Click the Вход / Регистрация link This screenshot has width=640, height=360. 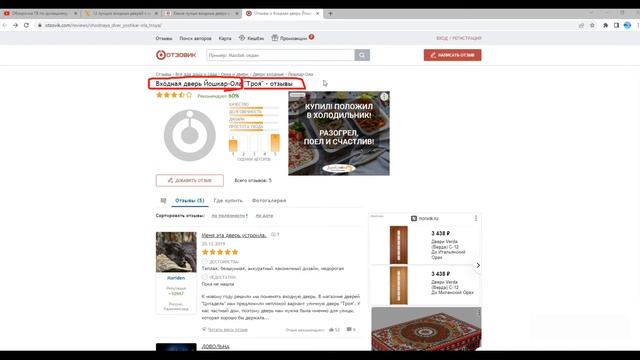pyautogui.click(x=459, y=38)
